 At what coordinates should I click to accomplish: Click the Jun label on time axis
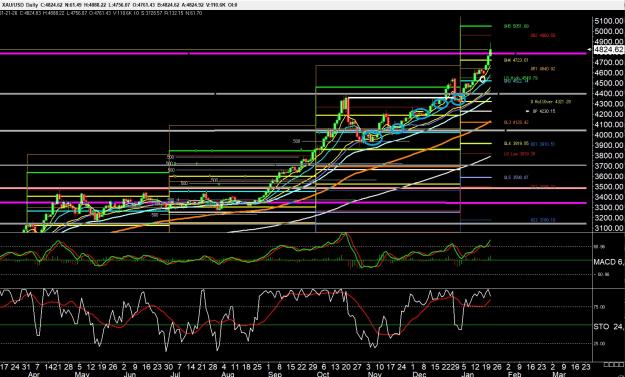(130, 374)
